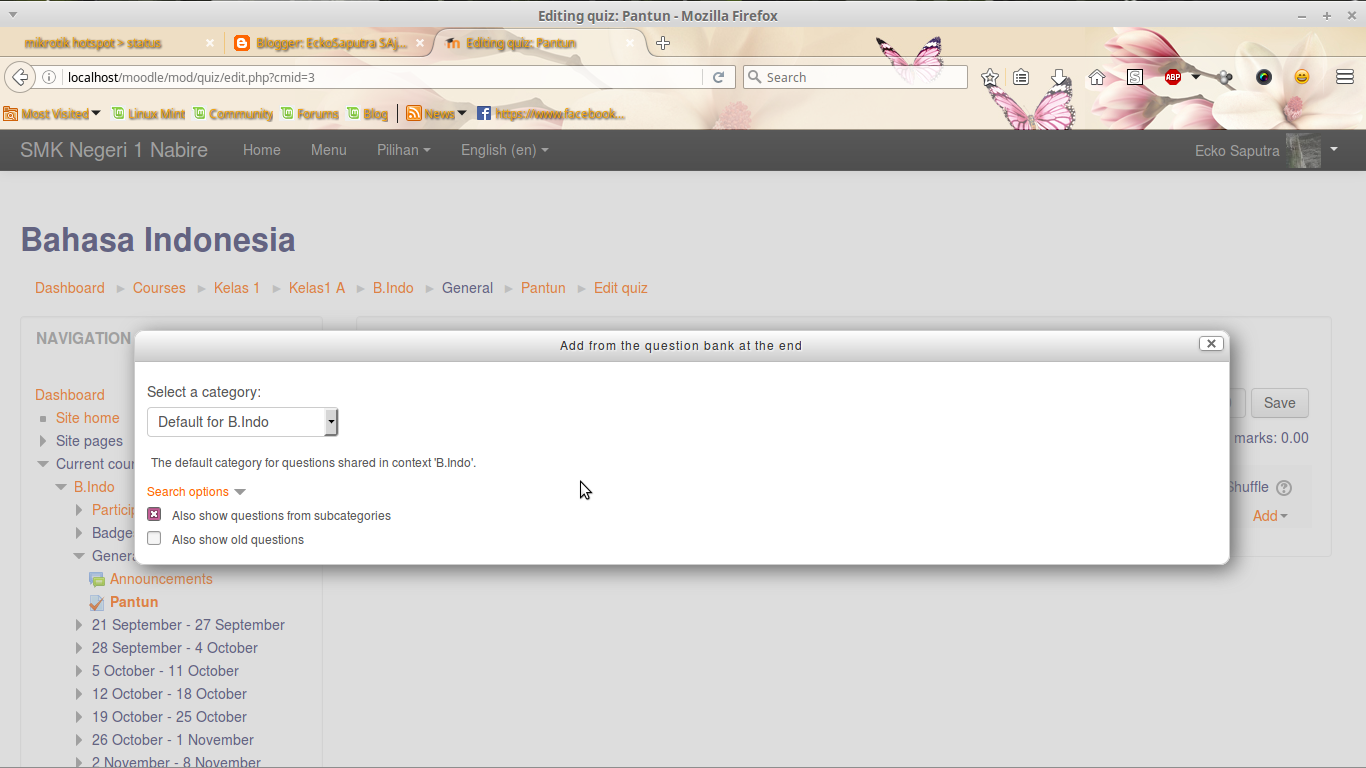Image resolution: width=1366 pixels, height=768 pixels.
Task: Open the News feed bookmark dropdown
Action: pos(436,114)
